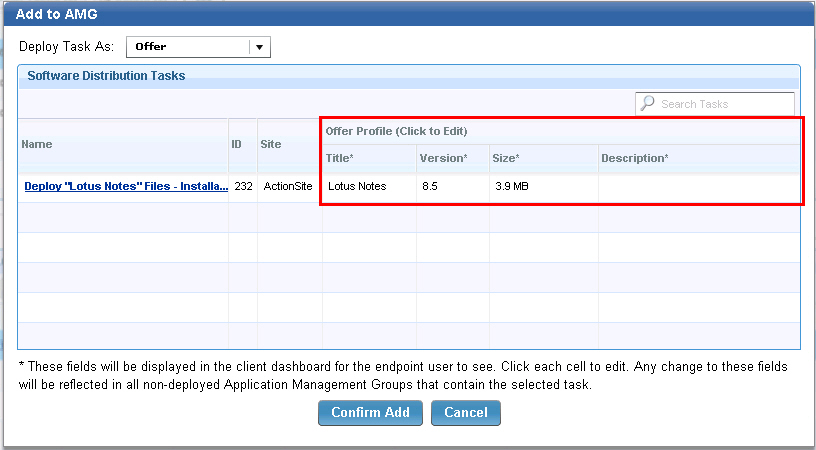
Task: Click the Title* column header
Action: pyautogui.click(x=369, y=158)
